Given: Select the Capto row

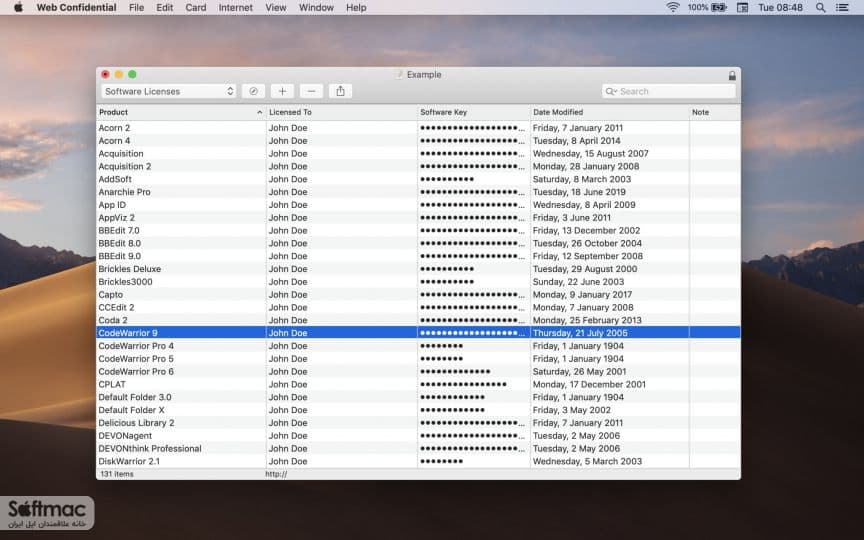Looking at the screenshot, I should (x=418, y=294).
